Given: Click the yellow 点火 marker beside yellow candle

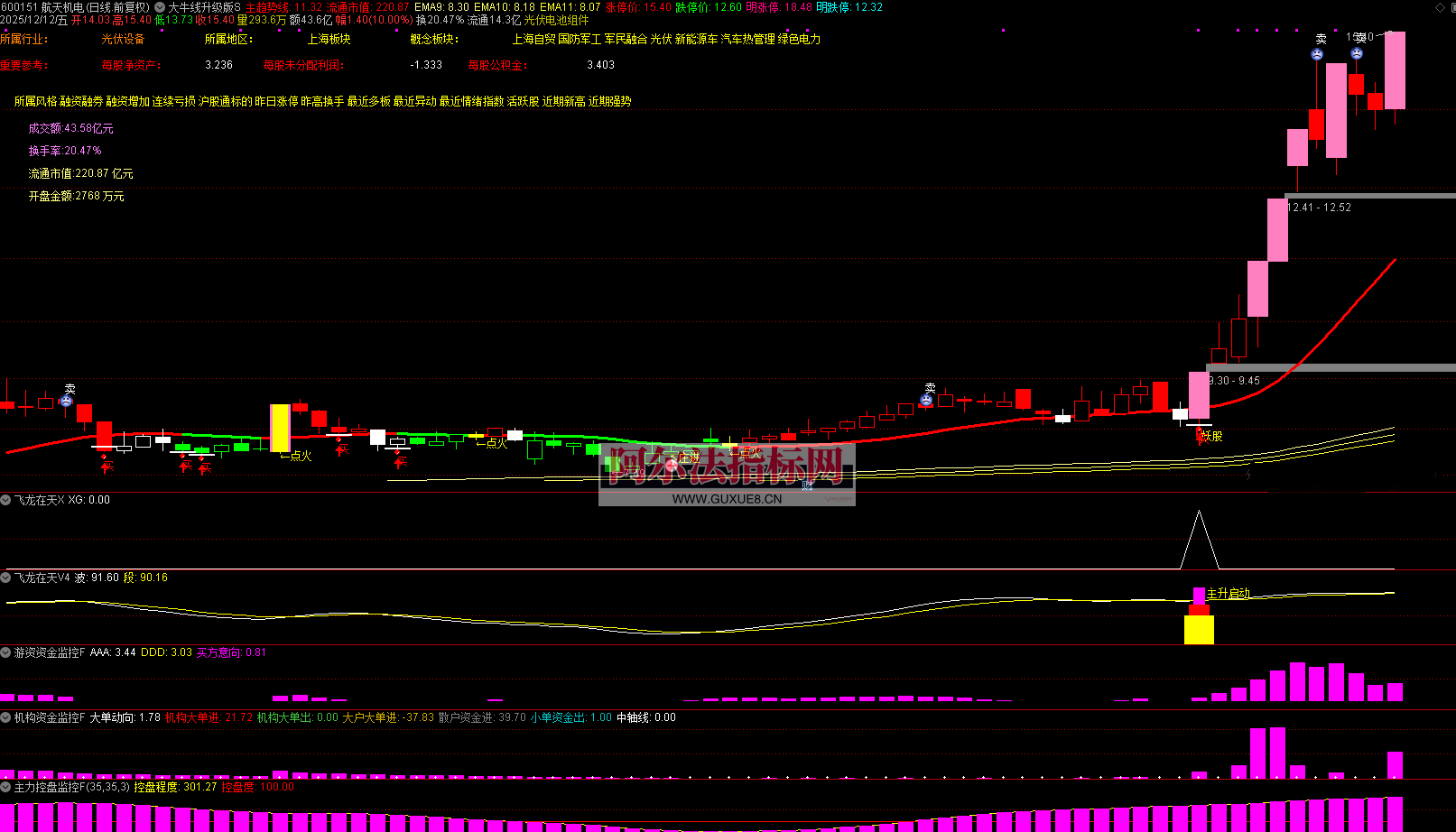Looking at the screenshot, I should (296, 456).
